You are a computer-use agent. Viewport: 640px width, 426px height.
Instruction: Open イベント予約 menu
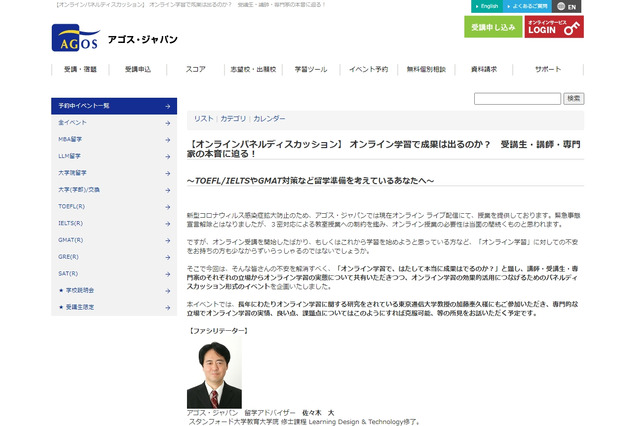[369, 69]
